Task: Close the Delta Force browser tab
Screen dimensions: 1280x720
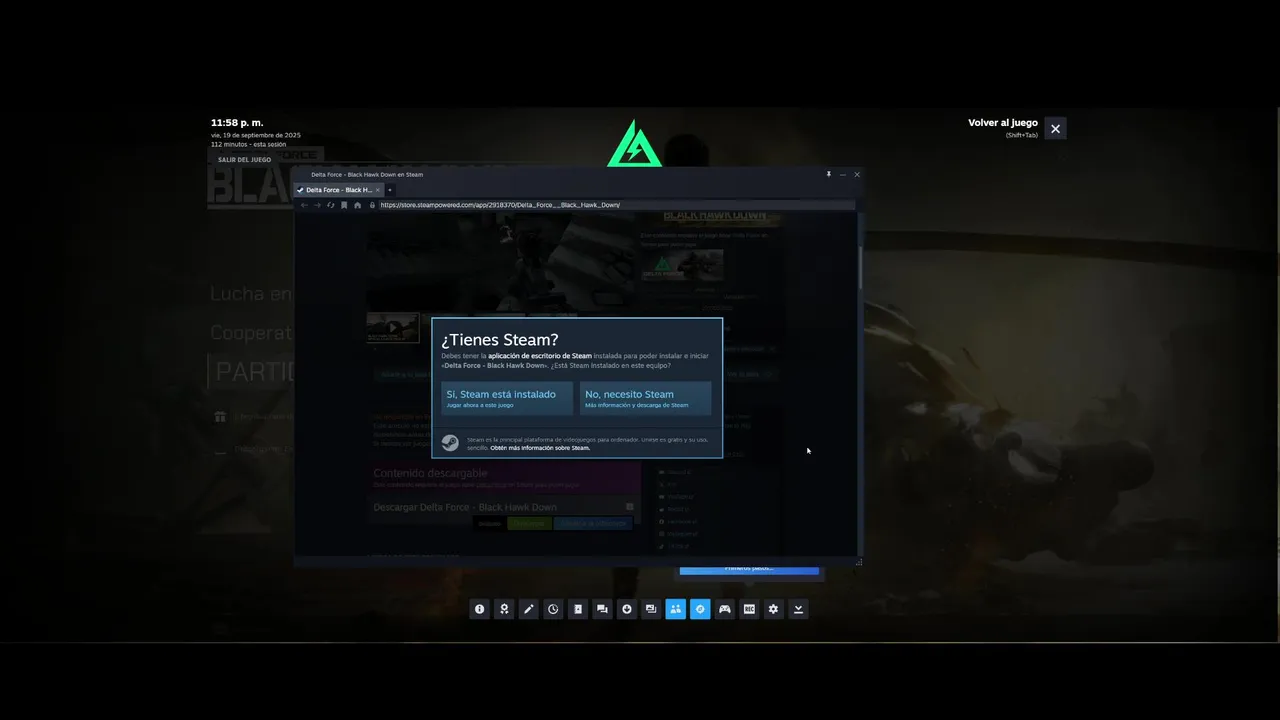Action: tap(378, 190)
